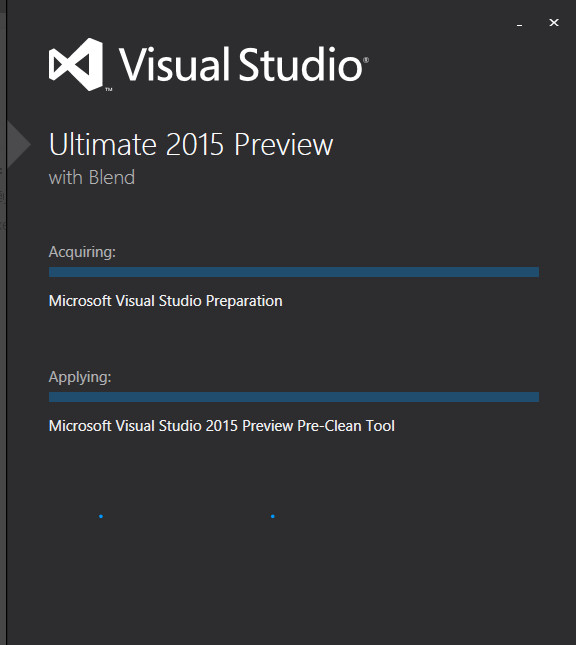Image resolution: width=576 pixels, height=645 pixels.
Task: Select the word Ultimate in the edition heading
Action: 103,144
